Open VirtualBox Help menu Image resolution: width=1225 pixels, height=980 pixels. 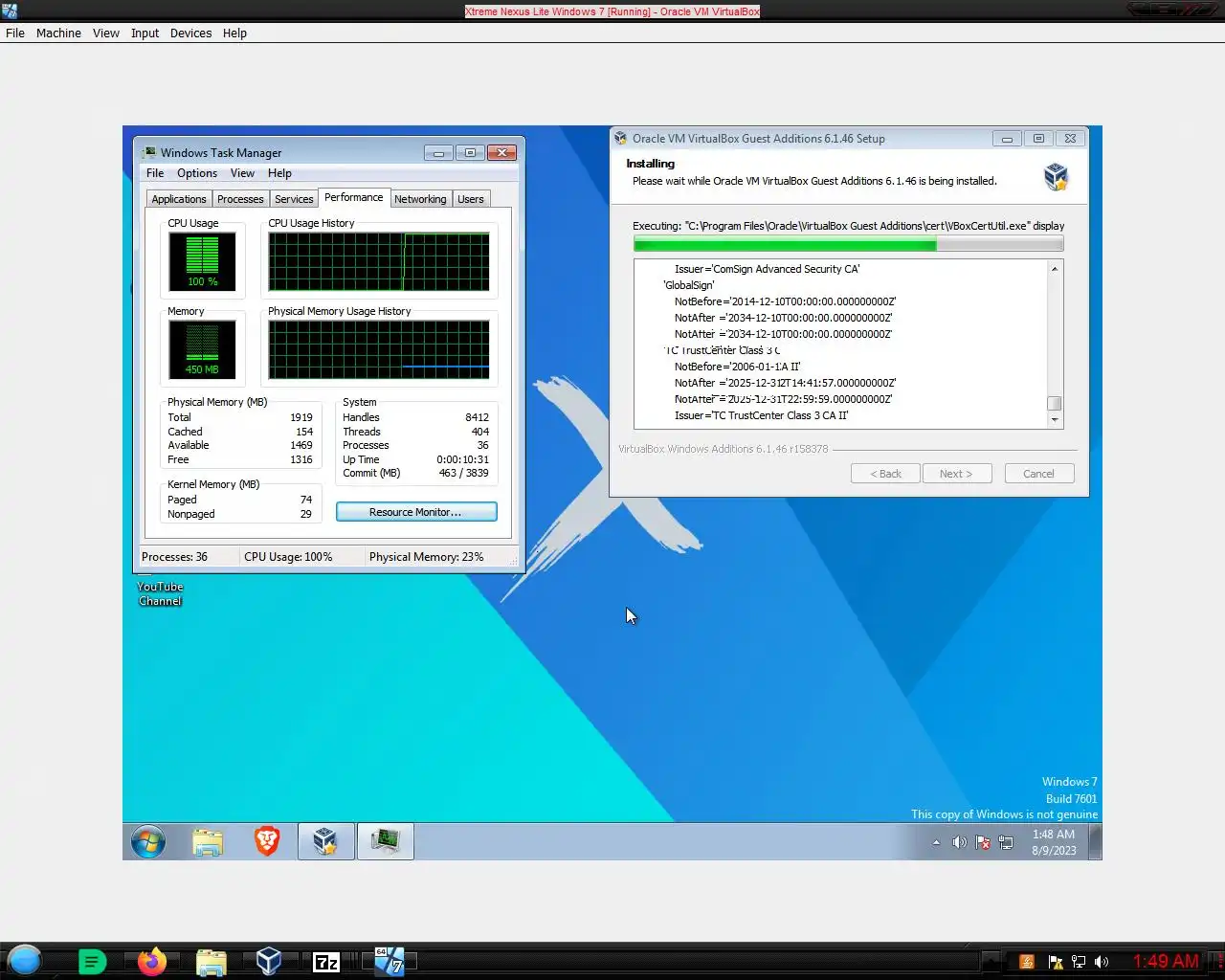234,33
